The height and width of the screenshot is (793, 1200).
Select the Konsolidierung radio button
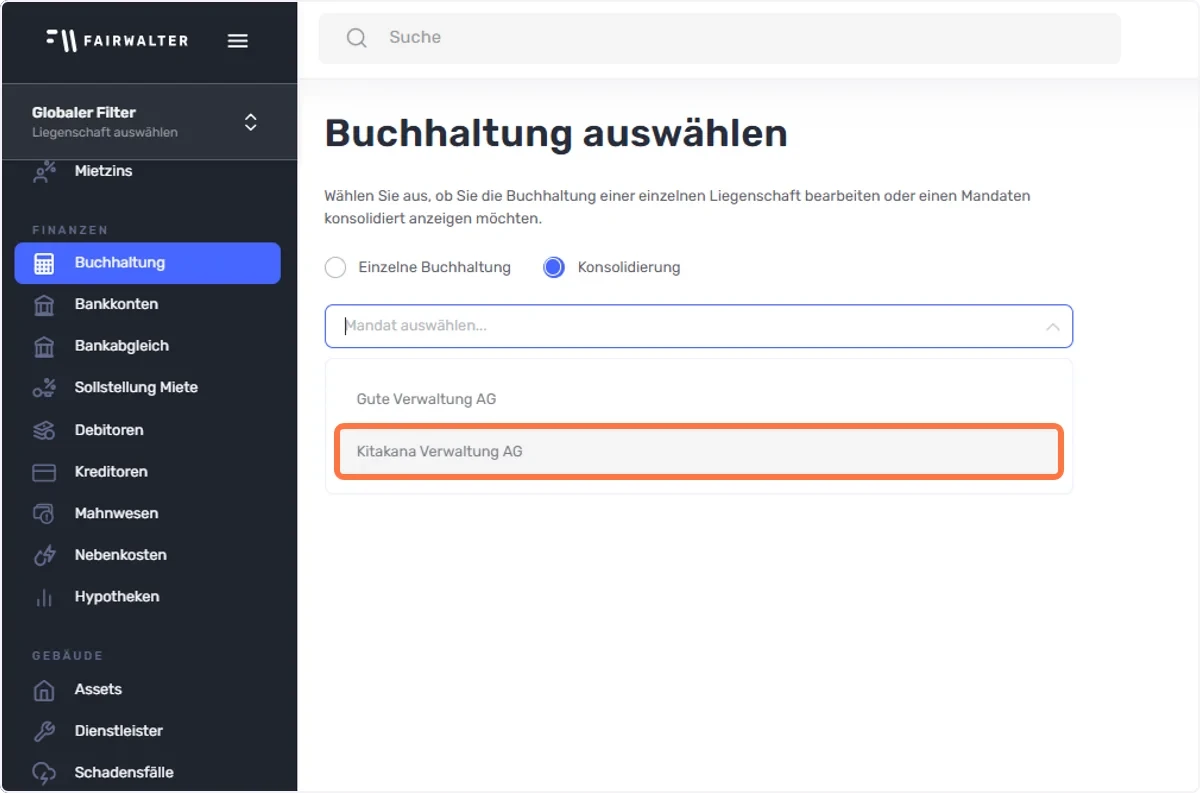point(554,268)
